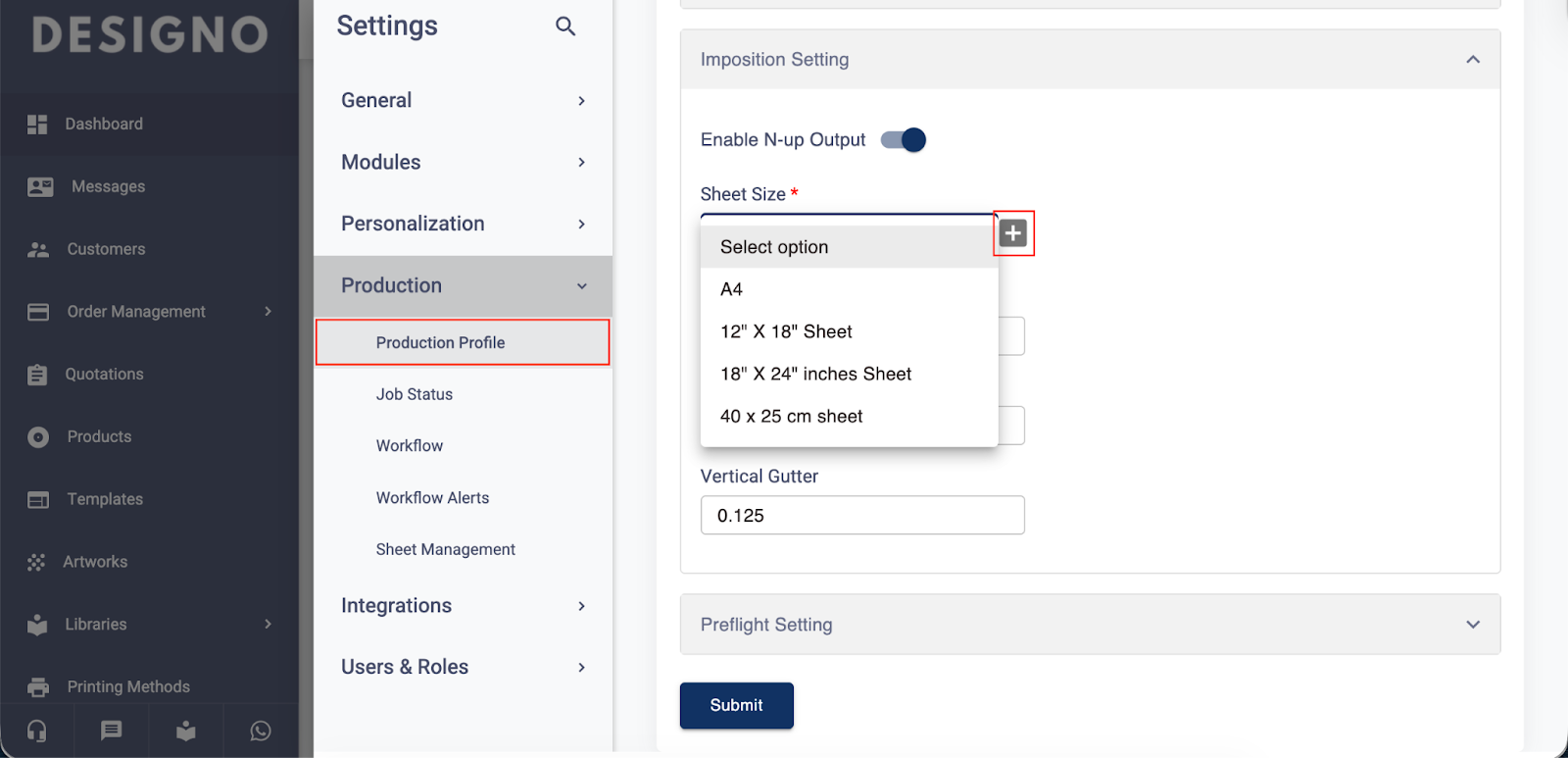Disable the Enable N-up Output toggle
This screenshot has width=1568, height=758.
click(904, 140)
